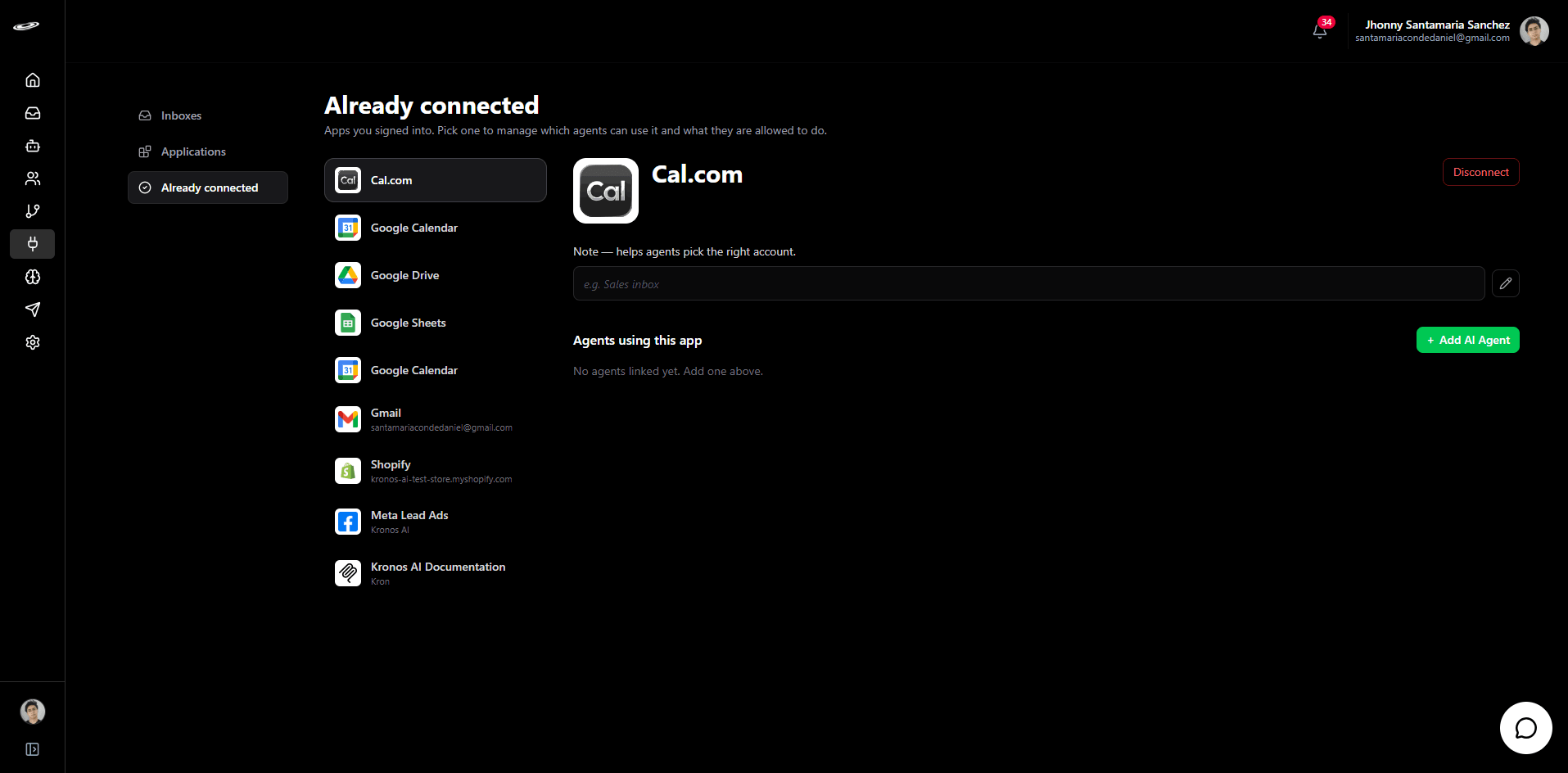
Task: Click kronos-ai-test-store.myshopify.com subtitle
Action: click(441, 479)
